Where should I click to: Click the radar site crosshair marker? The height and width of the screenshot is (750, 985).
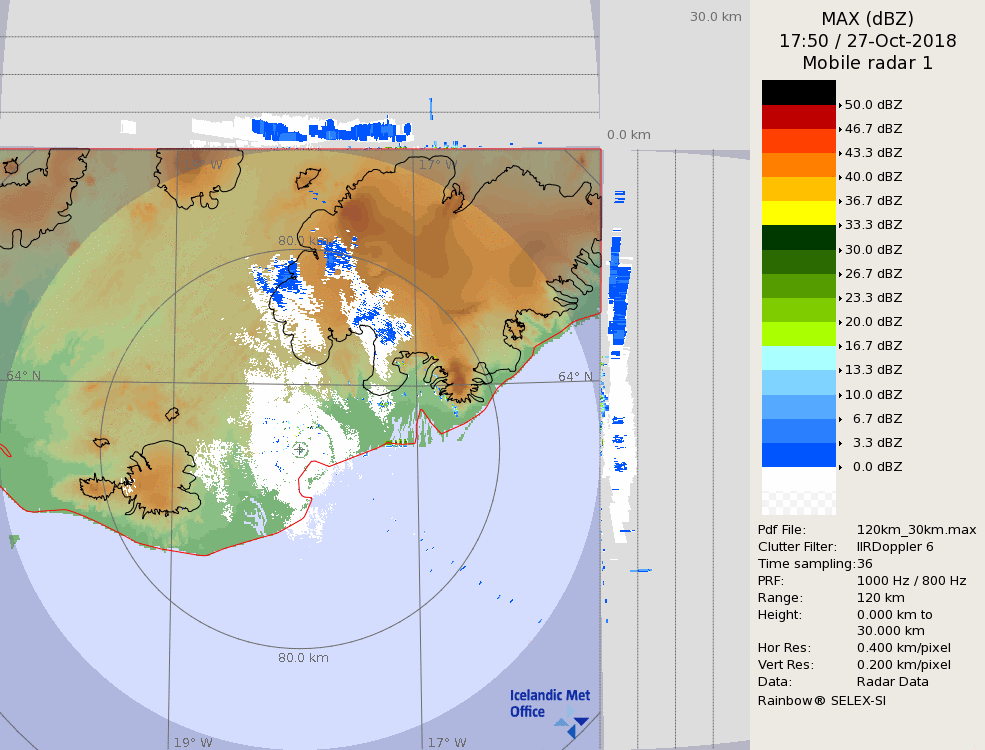300,450
